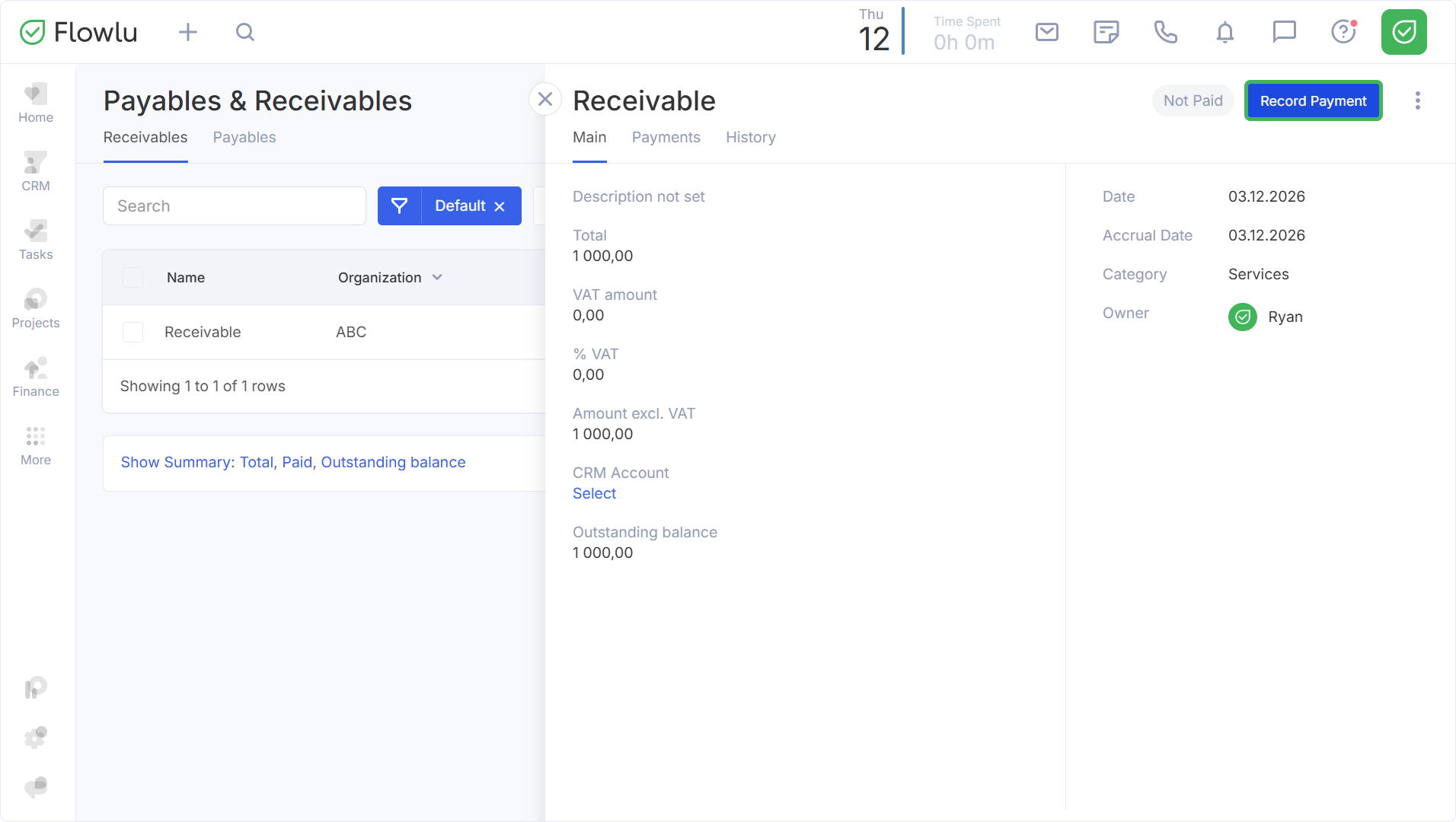Open the filter funnel button
1456x822 pixels.
pyautogui.click(x=399, y=206)
